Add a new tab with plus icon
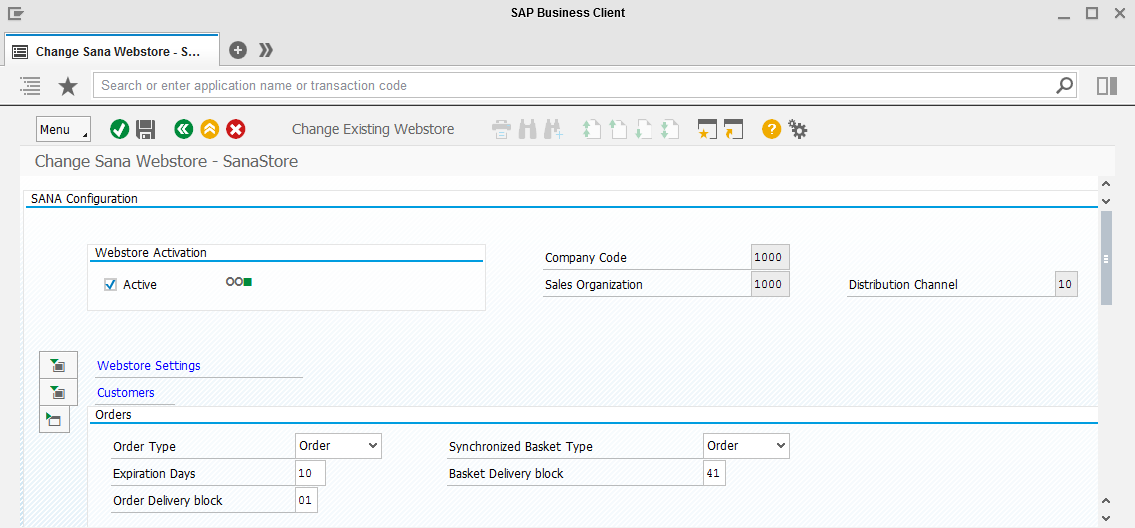The image size is (1135, 528). [238, 50]
